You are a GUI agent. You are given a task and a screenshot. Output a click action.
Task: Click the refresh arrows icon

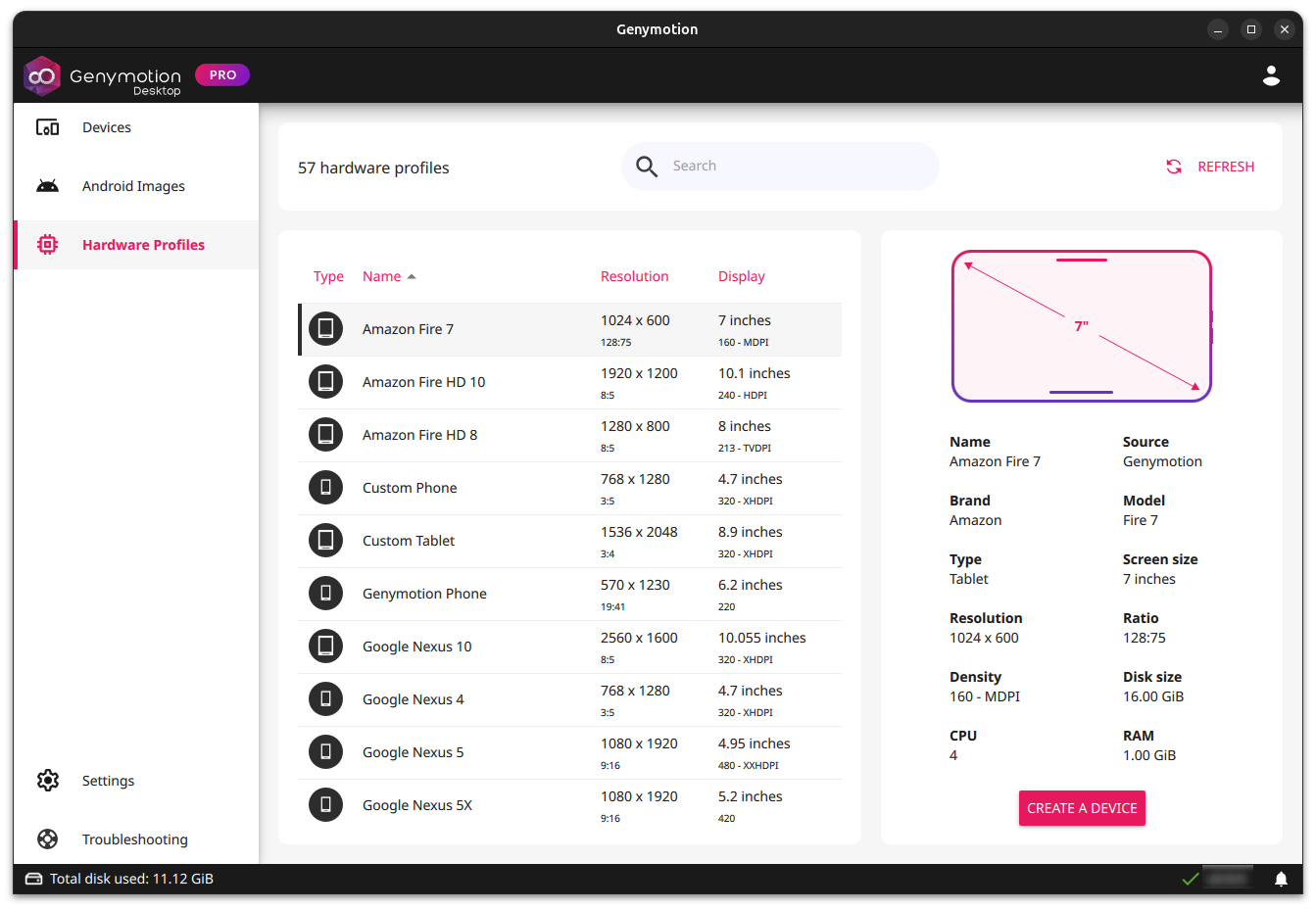click(x=1174, y=167)
